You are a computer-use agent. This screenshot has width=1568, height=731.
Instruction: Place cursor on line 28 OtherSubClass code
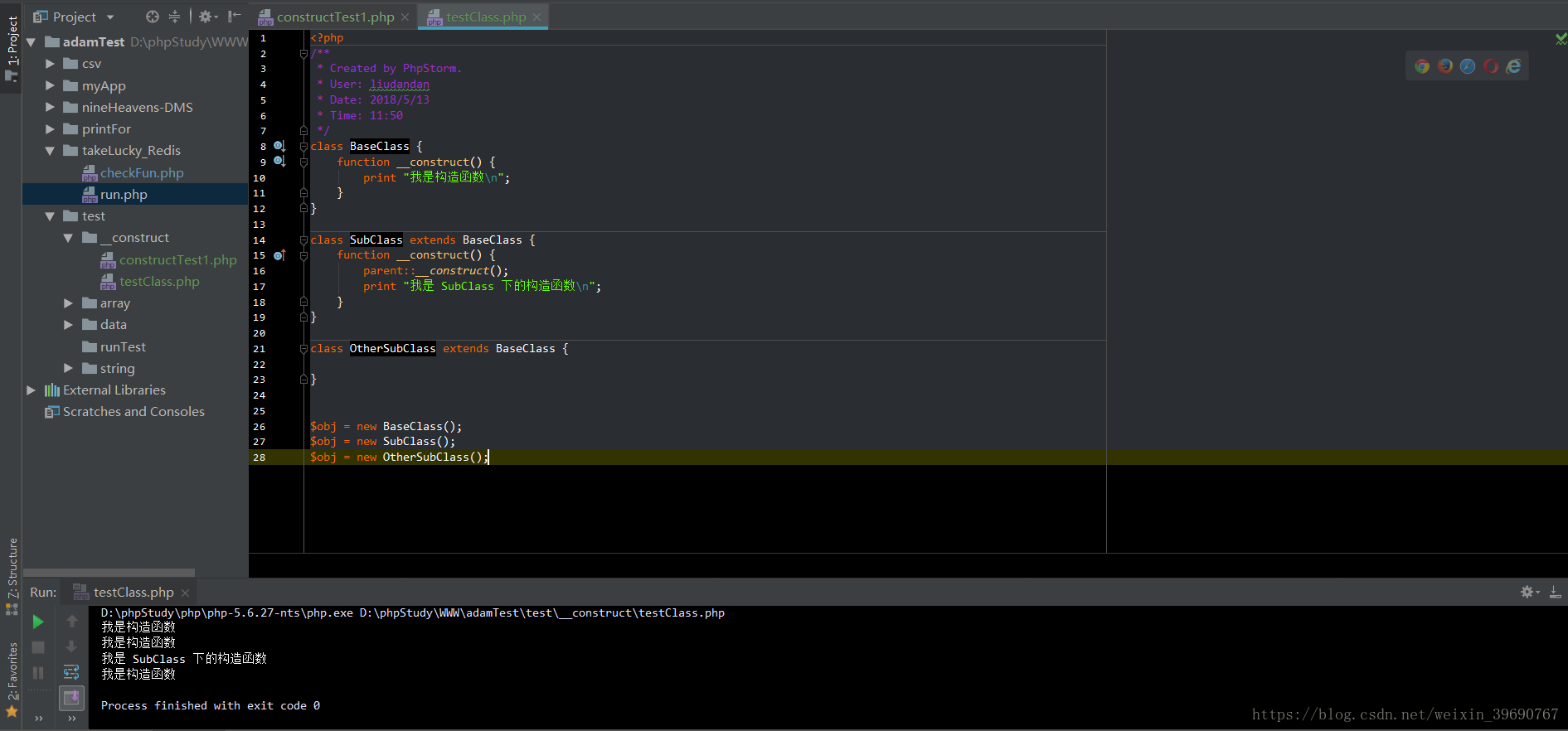(x=400, y=457)
